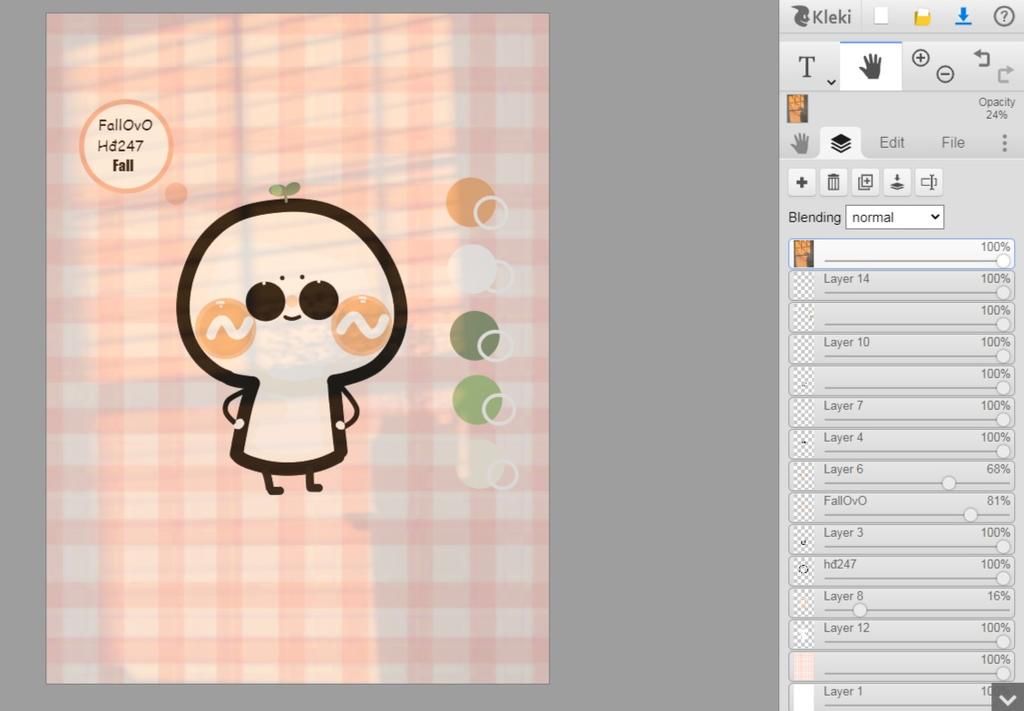
Task: Select the Text tool
Action: (807, 67)
